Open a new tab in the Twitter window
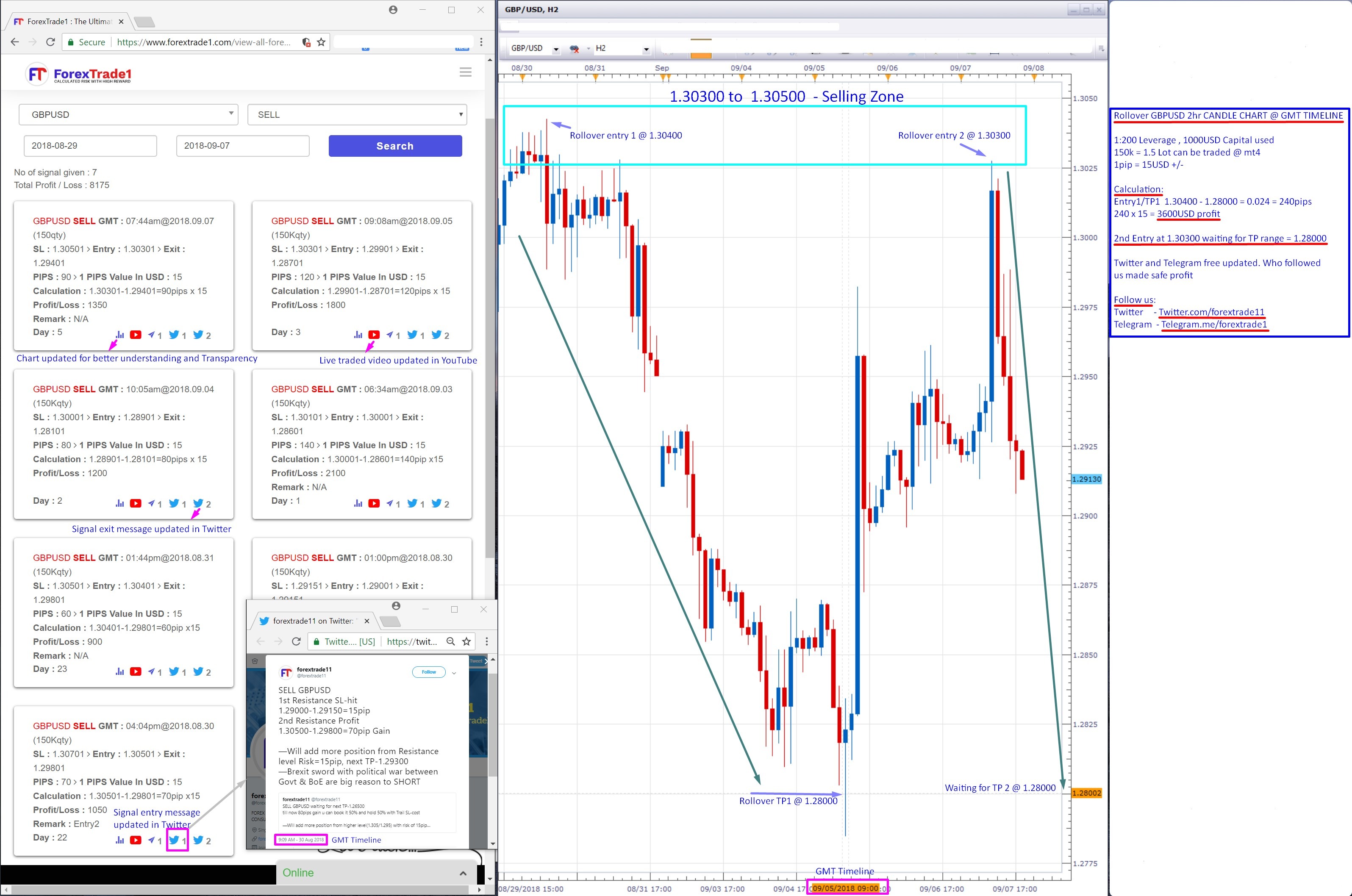The image size is (1352, 896). click(390, 621)
